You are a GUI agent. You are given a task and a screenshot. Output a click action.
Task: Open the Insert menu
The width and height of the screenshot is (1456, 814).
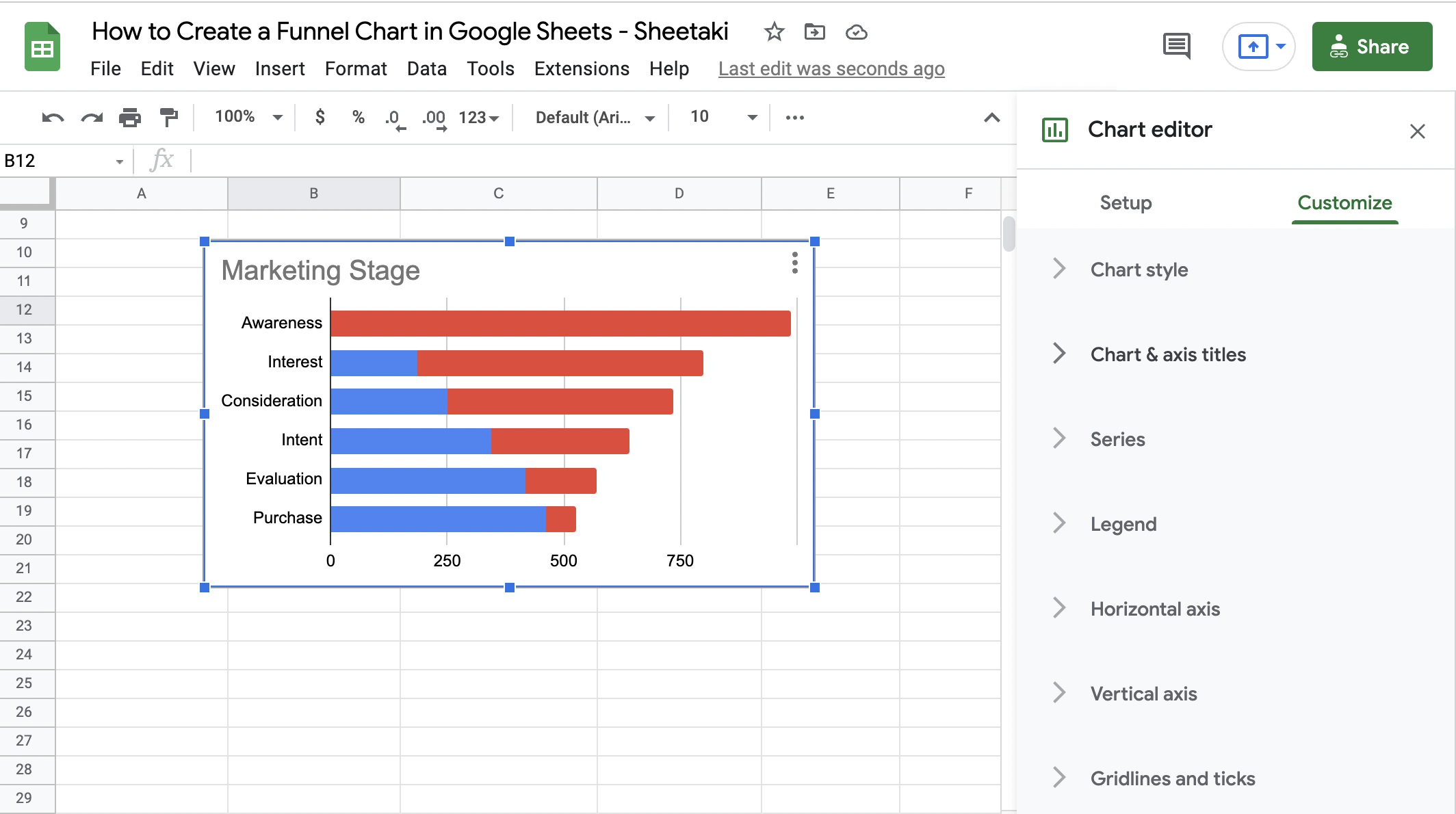279,68
